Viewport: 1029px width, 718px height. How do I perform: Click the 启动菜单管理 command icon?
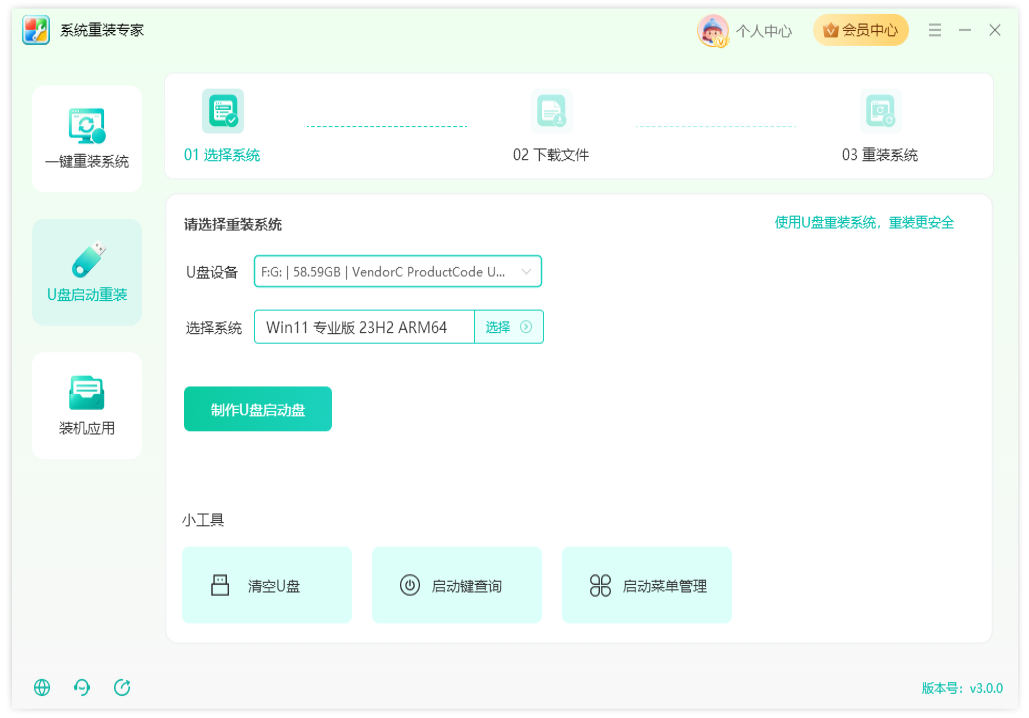[x=600, y=585]
